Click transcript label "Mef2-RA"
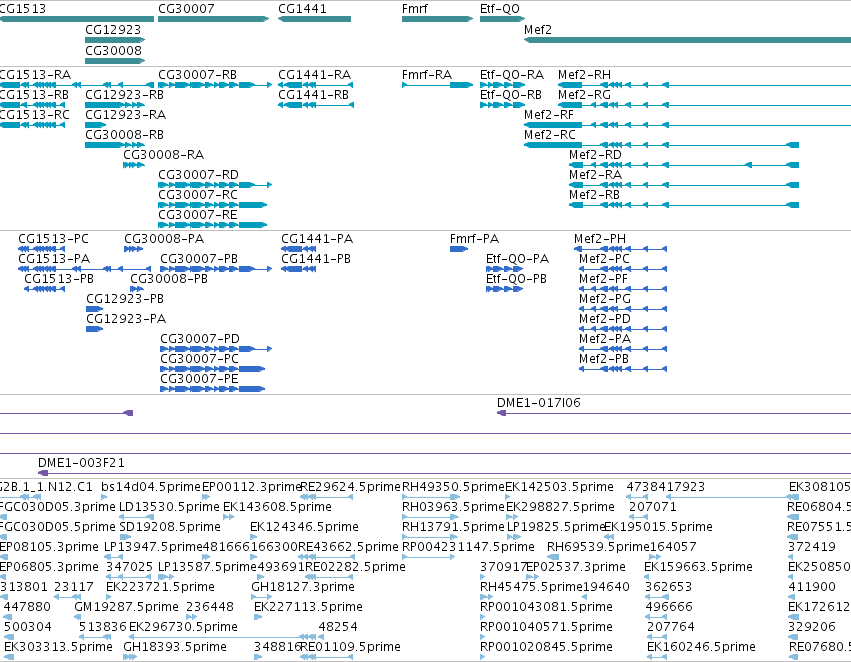The width and height of the screenshot is (851, 662). pos(595,175)
